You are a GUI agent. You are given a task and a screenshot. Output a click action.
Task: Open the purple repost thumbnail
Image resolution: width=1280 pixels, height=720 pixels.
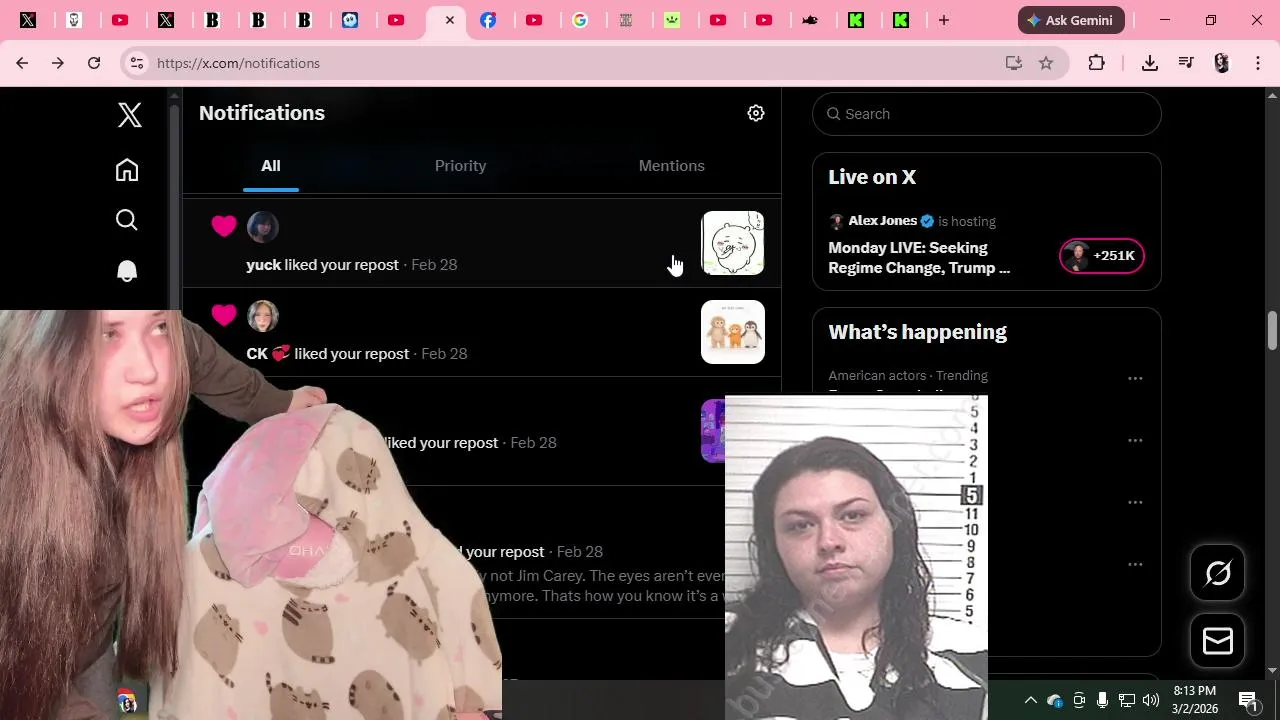click(713, 431)
